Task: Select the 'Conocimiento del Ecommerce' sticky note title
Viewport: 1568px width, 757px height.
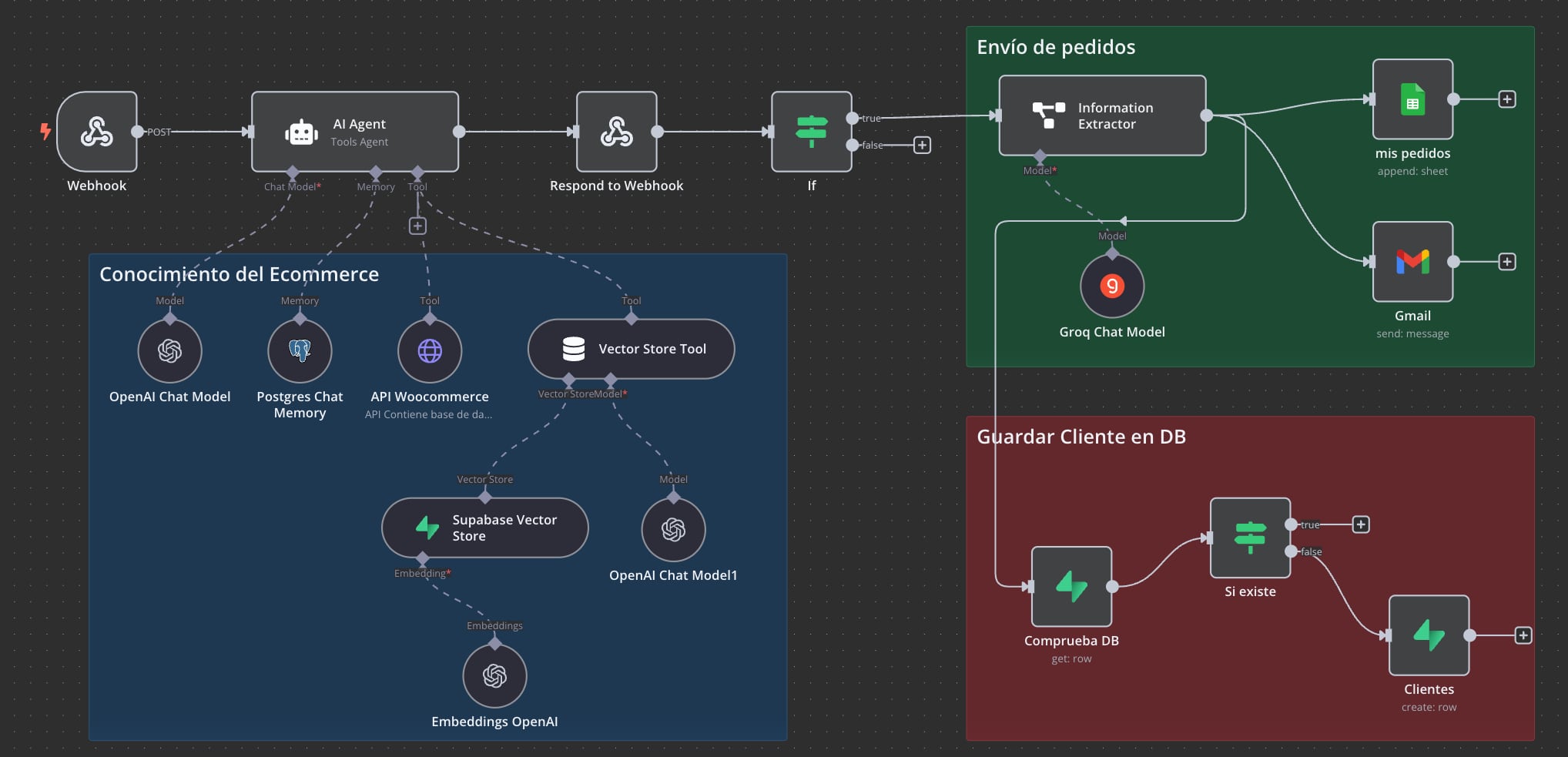Action: (239, 275)
